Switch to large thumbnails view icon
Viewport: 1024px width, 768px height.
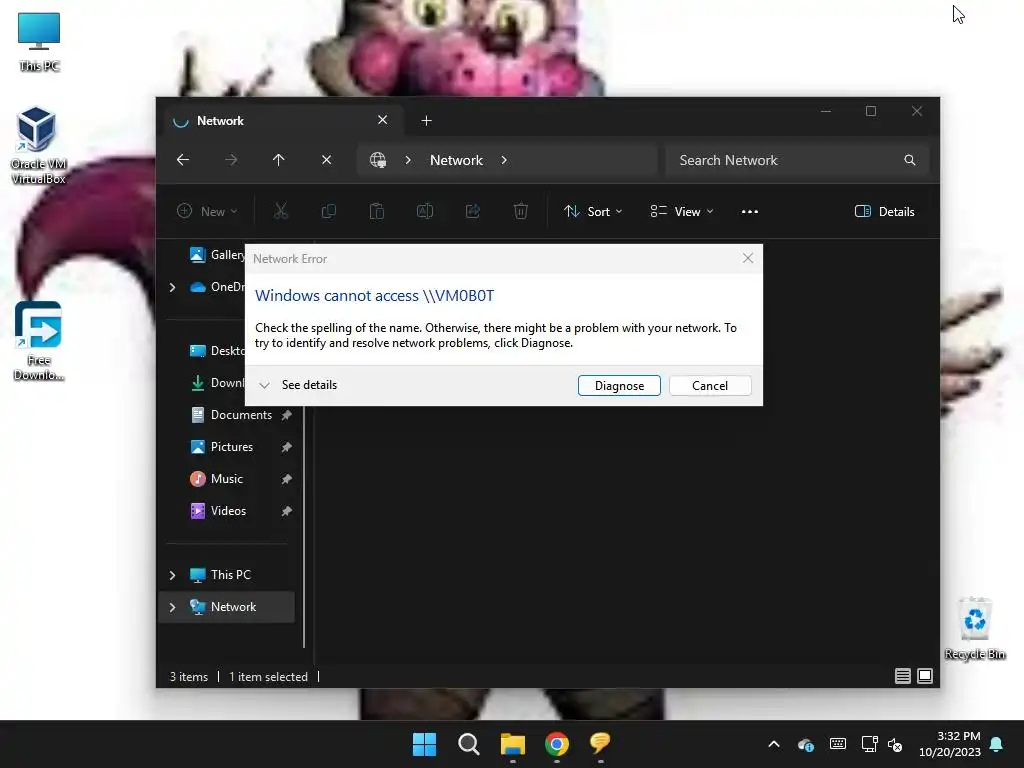925,676
